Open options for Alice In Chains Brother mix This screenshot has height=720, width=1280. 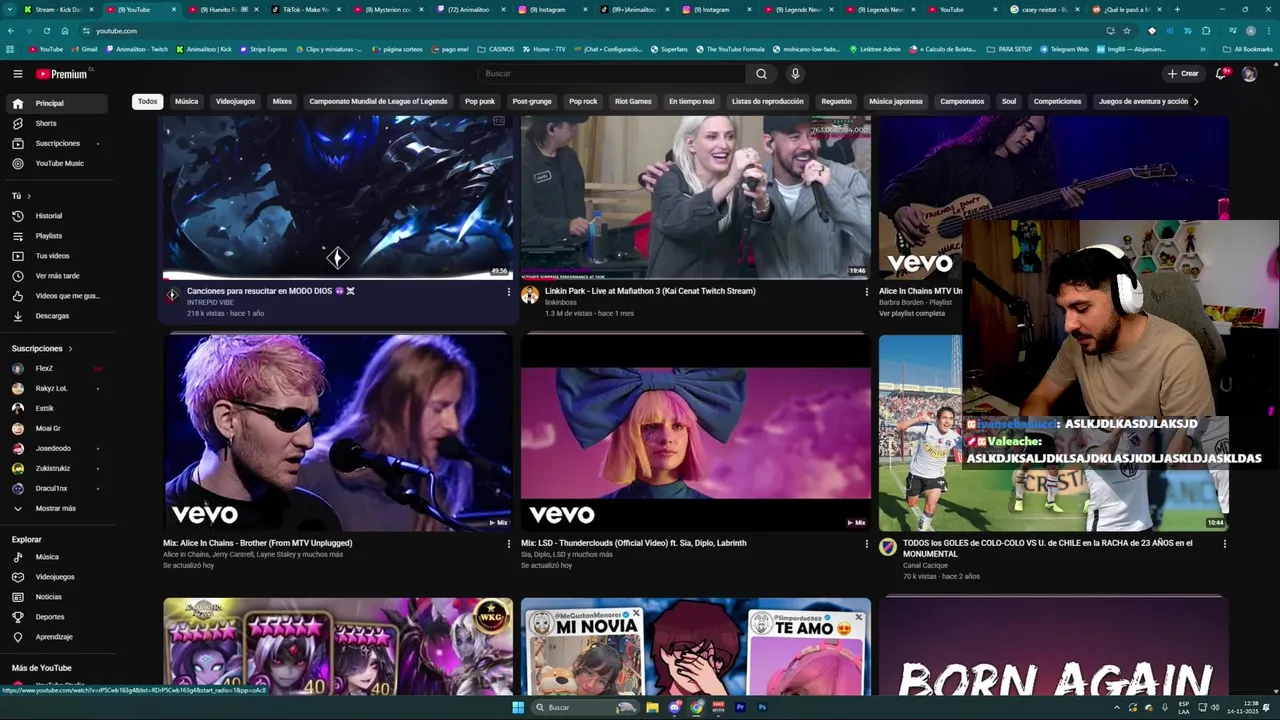[x=508, y=544]
